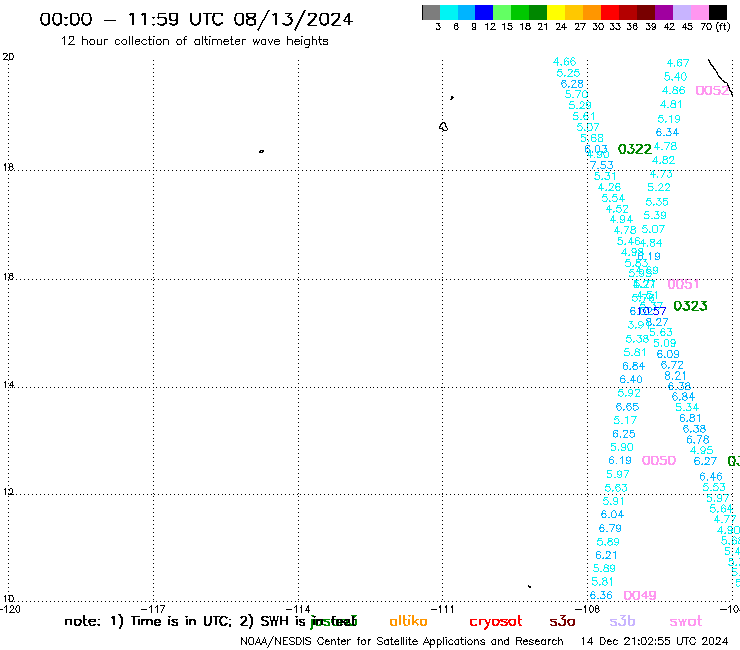Click the -117 longitude axis label

(x=154, y=609)
